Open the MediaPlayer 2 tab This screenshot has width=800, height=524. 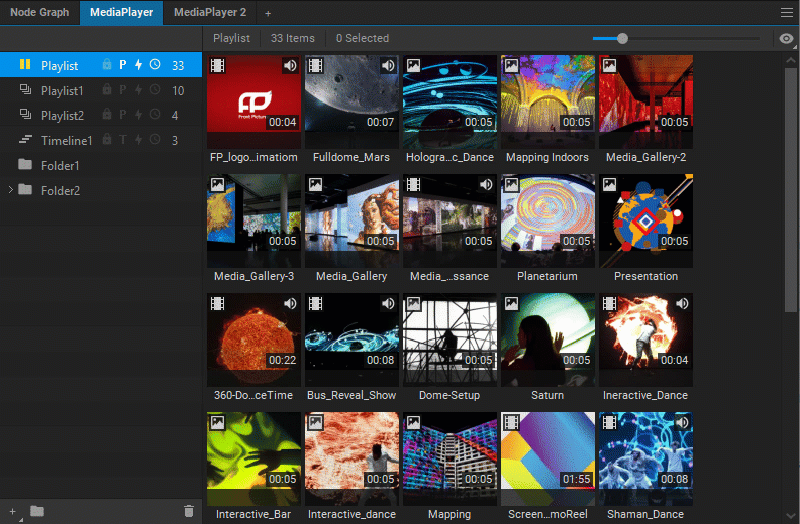[x=210, y=12]
